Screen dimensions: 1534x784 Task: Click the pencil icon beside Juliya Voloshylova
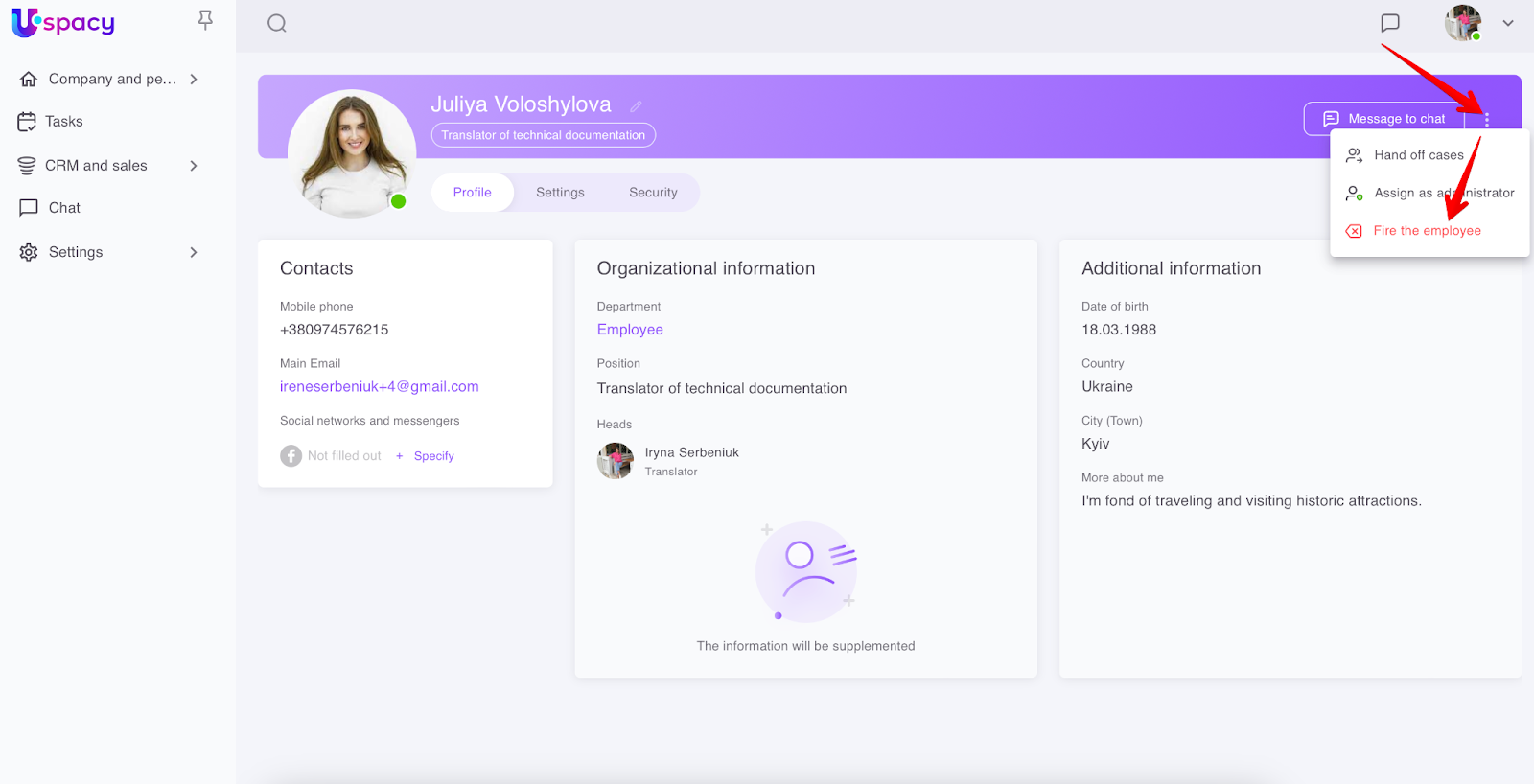coord(636,106)
